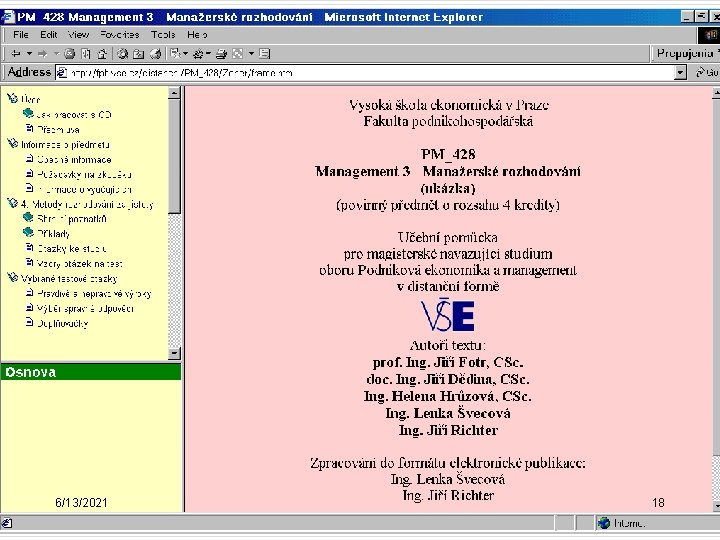Open Doplňovačky in the tree
Viewport: 720px width, 540px height.
(x=62, y=324)
